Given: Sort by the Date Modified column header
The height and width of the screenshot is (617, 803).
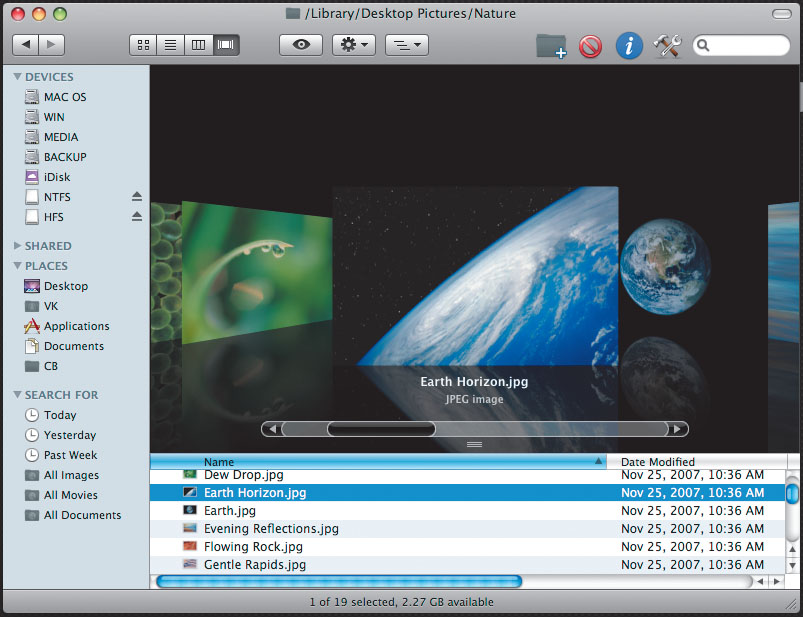Looking at the screenshot, I should coord(696,461).
